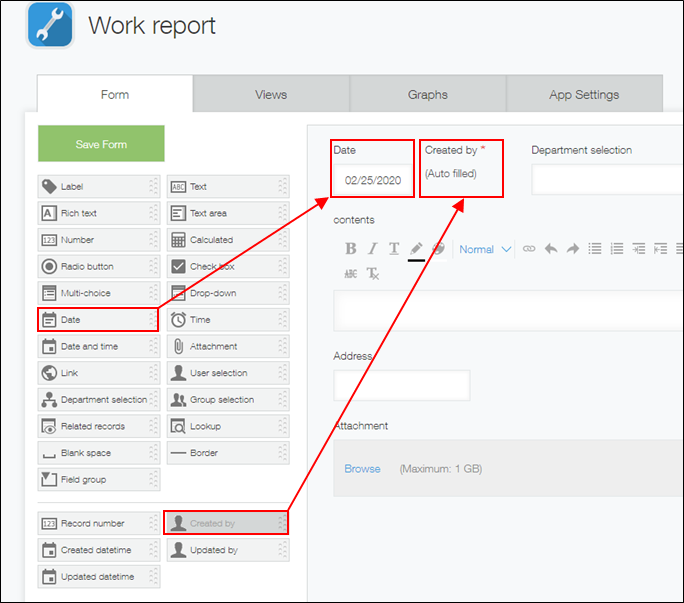Pick the Drop-down field item
Viewport: 684px width, 603px height.
tap(228, 293)
